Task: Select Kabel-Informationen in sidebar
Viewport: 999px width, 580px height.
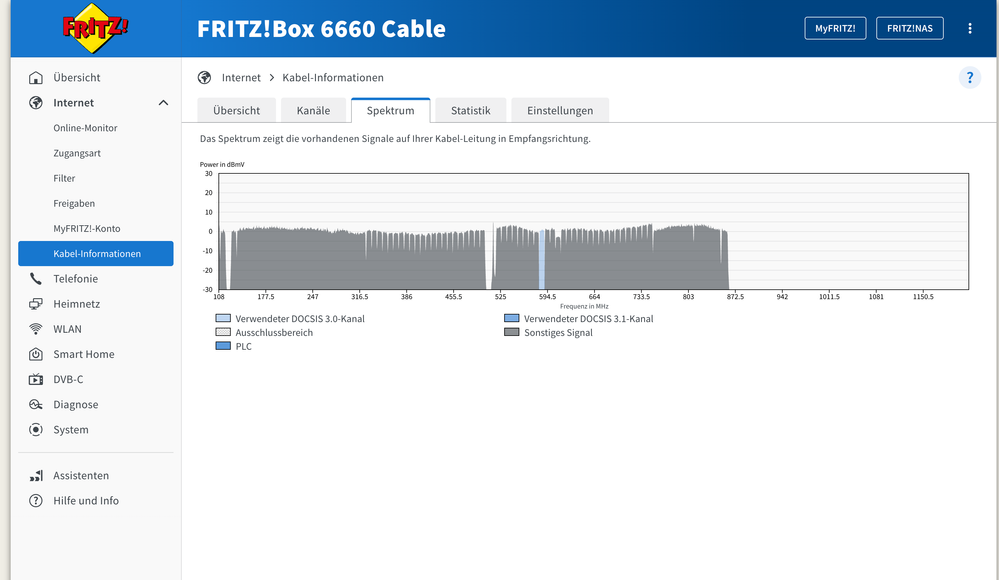Action: coord(96,254)
